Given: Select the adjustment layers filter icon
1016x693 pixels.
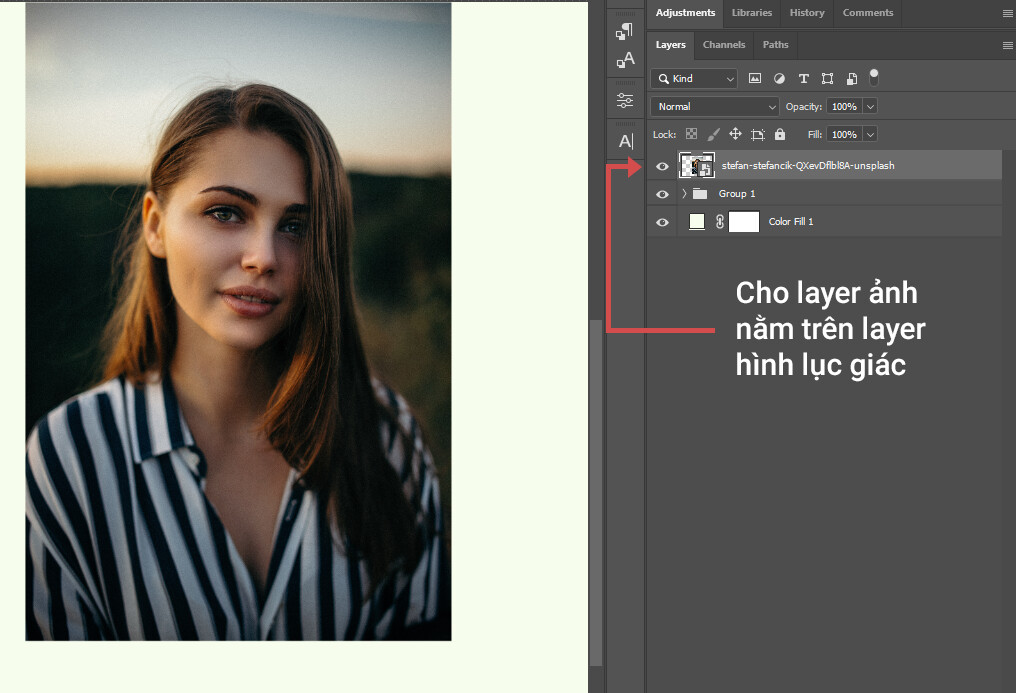Looking at the screenshot, I should [779, 78].
